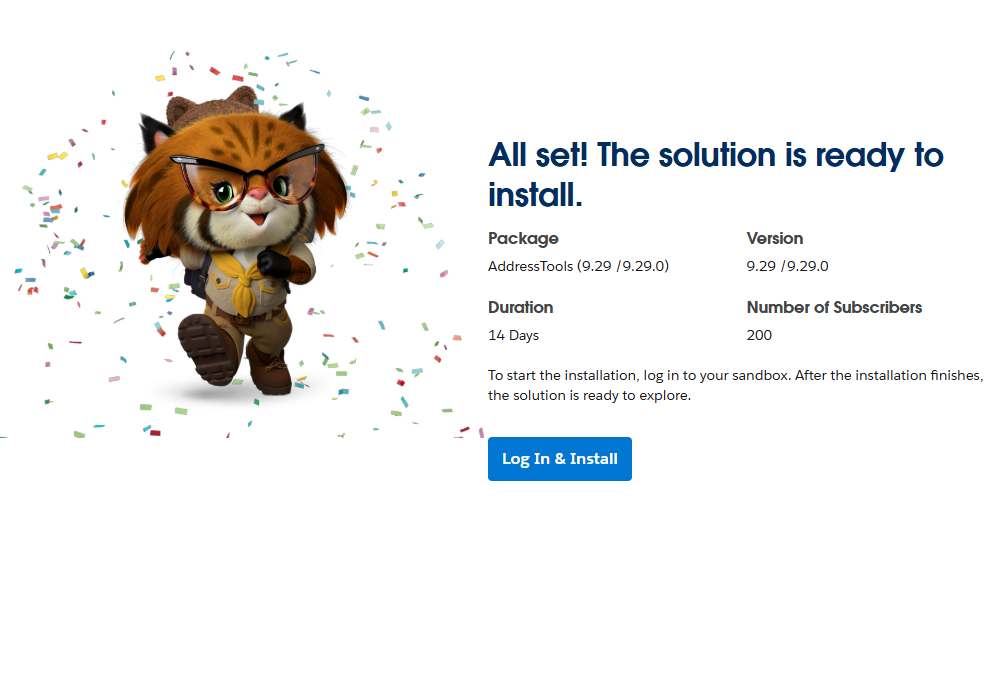Screen dimensions: 1004x676
Task: Click the '200' subscribers value
Action: pos(759,335)
